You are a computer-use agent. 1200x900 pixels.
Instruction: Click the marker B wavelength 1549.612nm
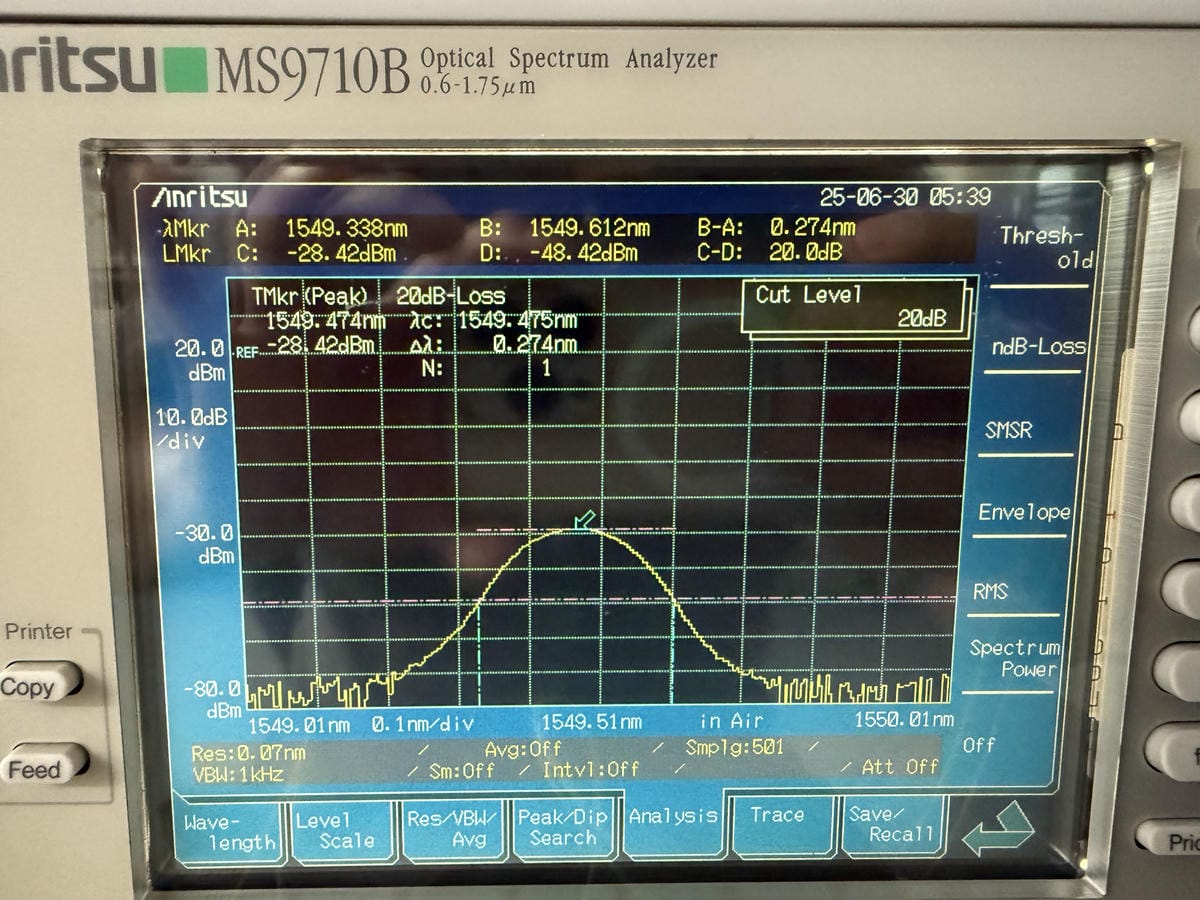pyautogui.click(x=589, y=228)
